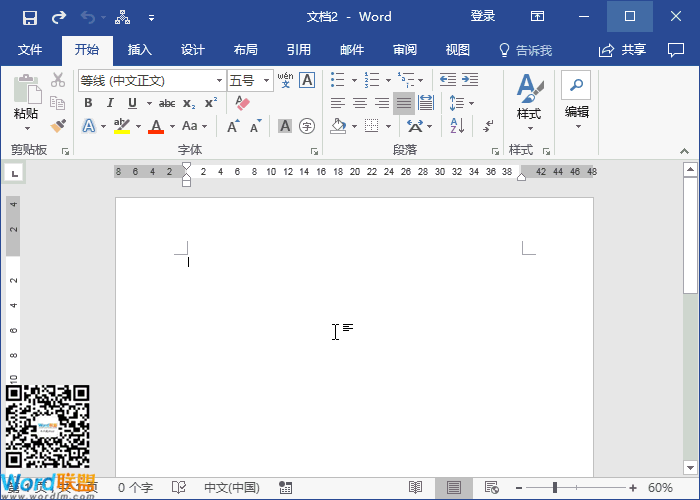
Task: Open the phonetic guide (wén) tool
Action: 285,80
